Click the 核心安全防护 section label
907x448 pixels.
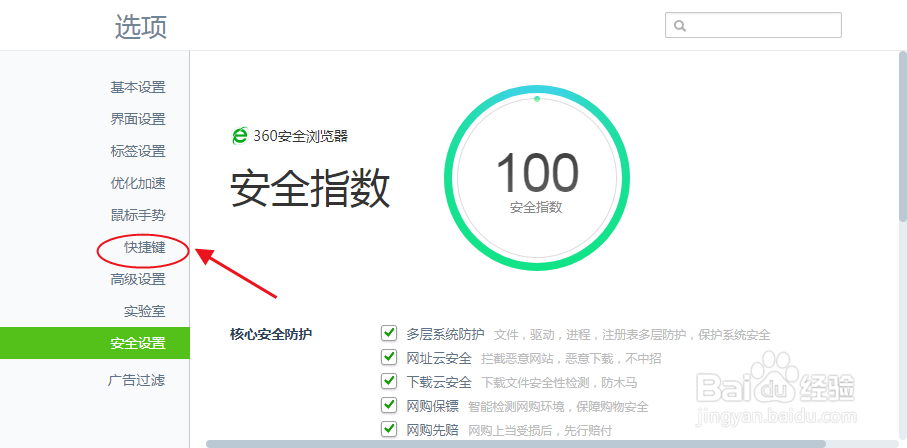(271, 334)
